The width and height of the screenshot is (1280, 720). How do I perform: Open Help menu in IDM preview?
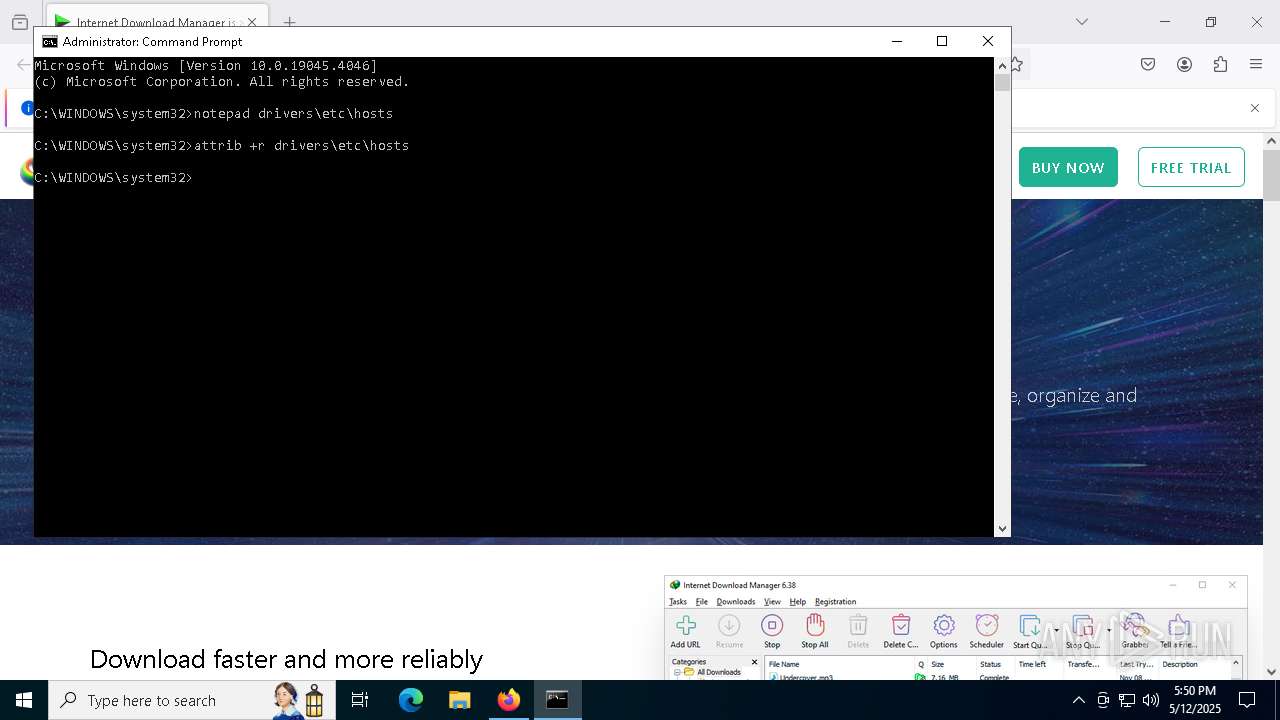click(797, 602)
